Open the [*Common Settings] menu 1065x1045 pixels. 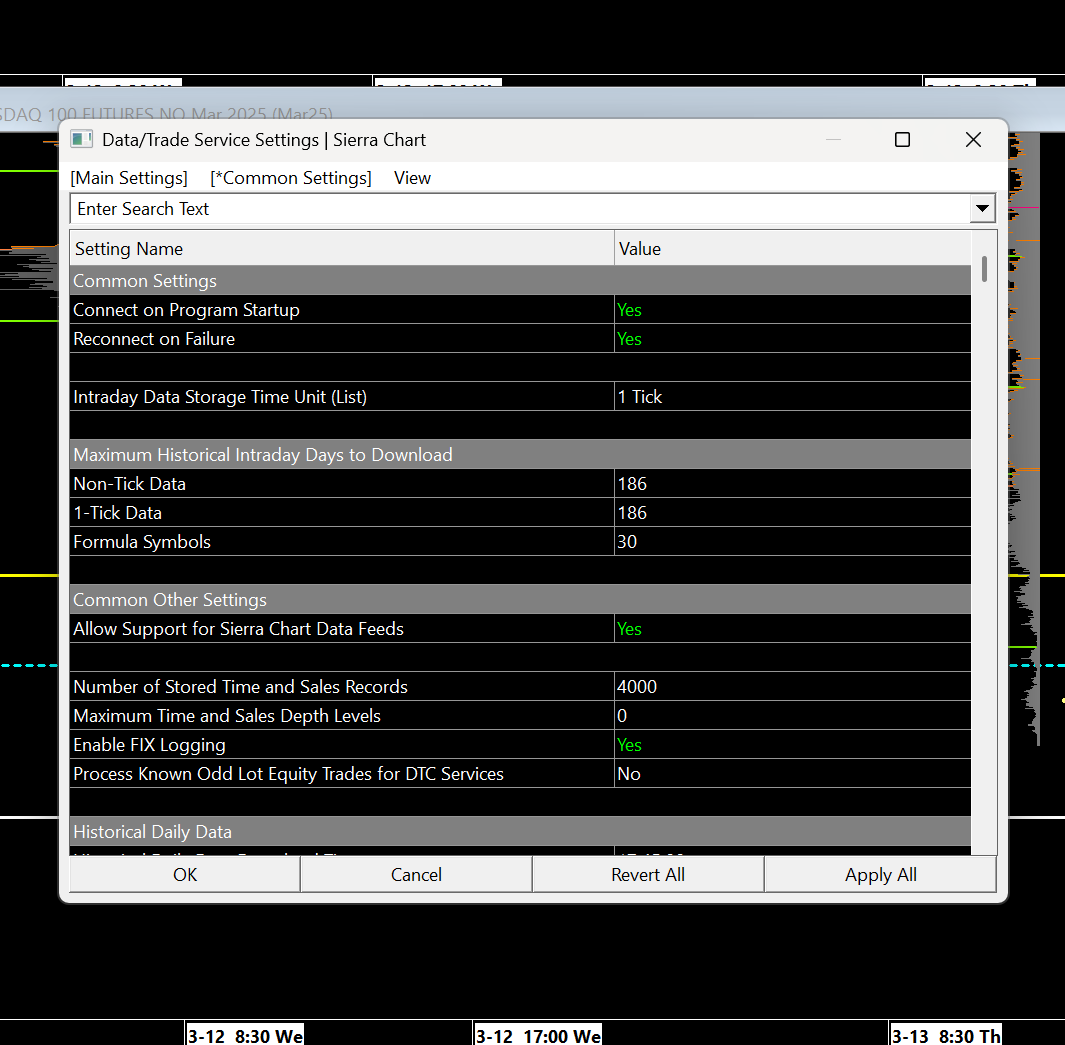coord(291,178)
